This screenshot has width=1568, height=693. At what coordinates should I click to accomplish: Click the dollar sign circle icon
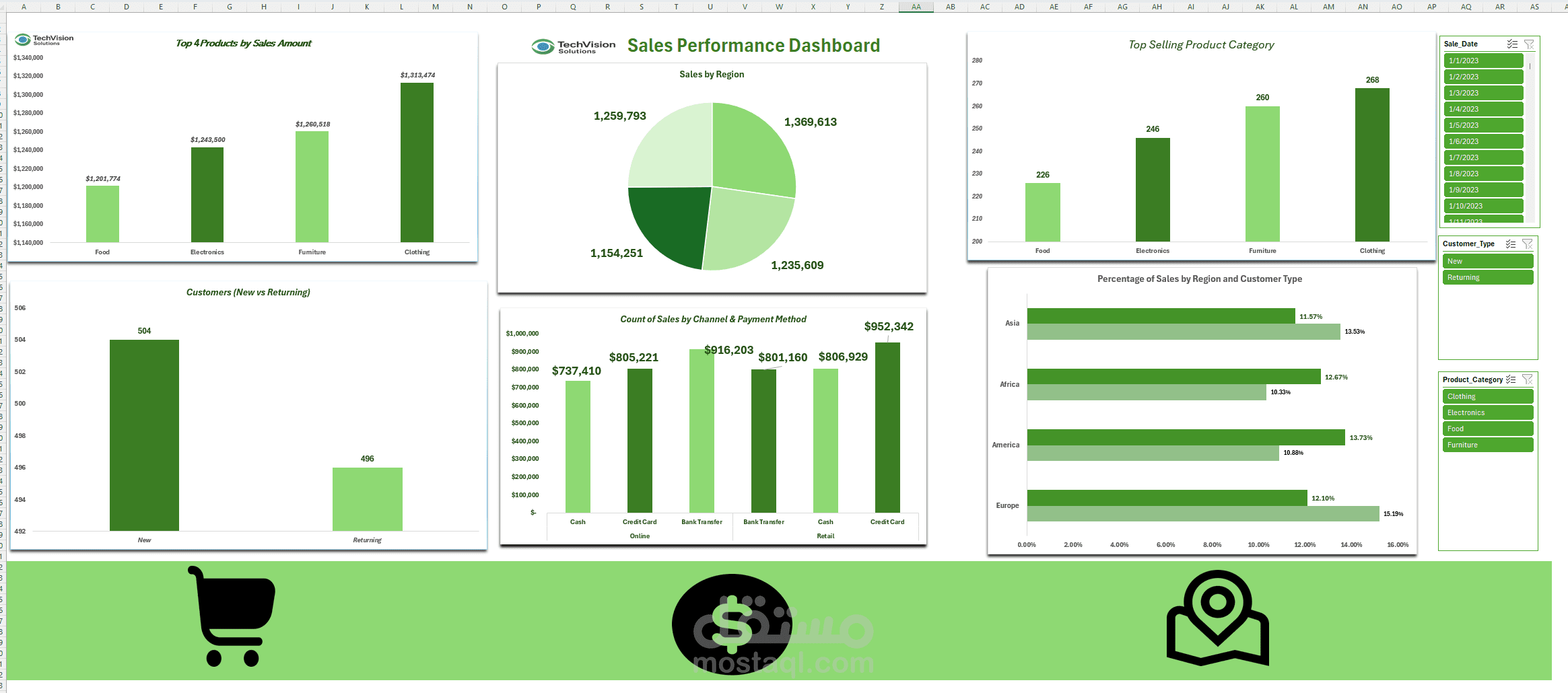732,624
